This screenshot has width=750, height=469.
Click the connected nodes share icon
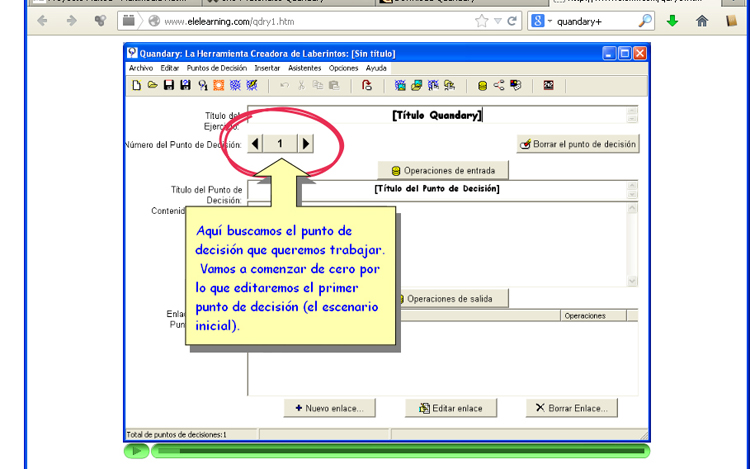point(499,86)
